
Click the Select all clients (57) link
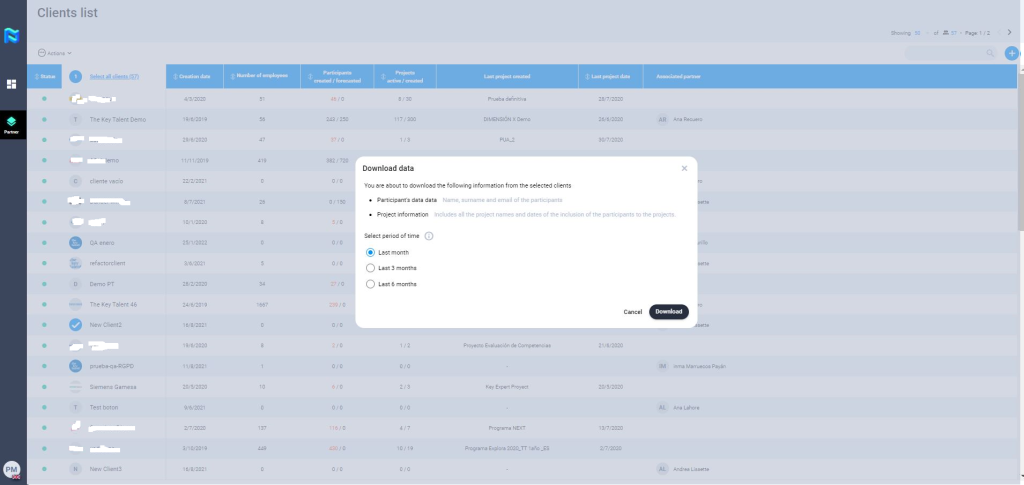click(114, 77)
